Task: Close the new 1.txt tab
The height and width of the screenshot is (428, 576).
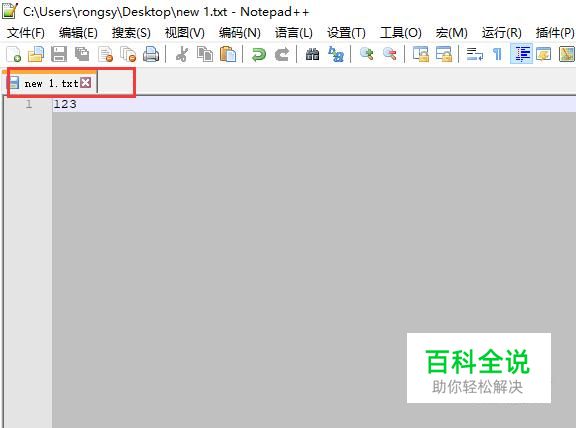Action: tap(86, 82)
